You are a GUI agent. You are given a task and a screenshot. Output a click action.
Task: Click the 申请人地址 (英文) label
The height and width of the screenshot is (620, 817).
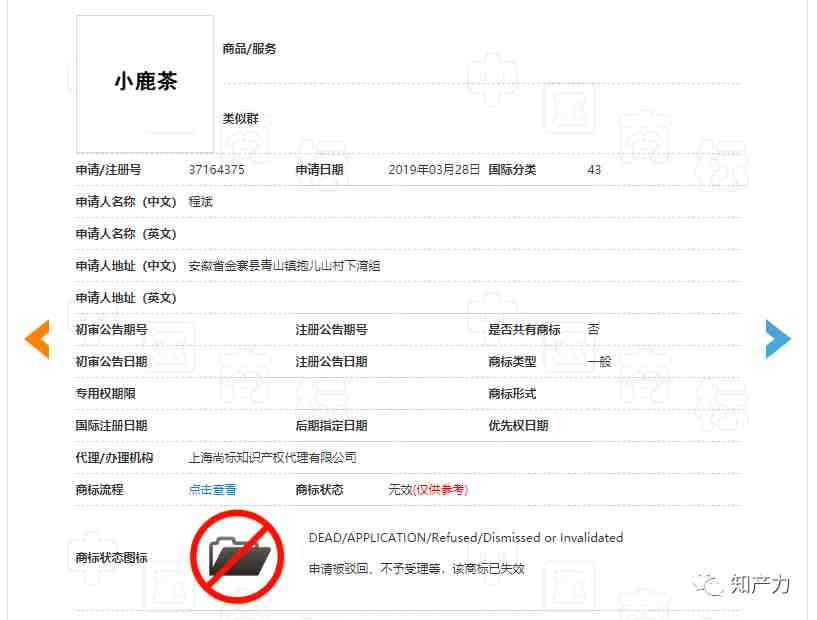click(126, 298)
